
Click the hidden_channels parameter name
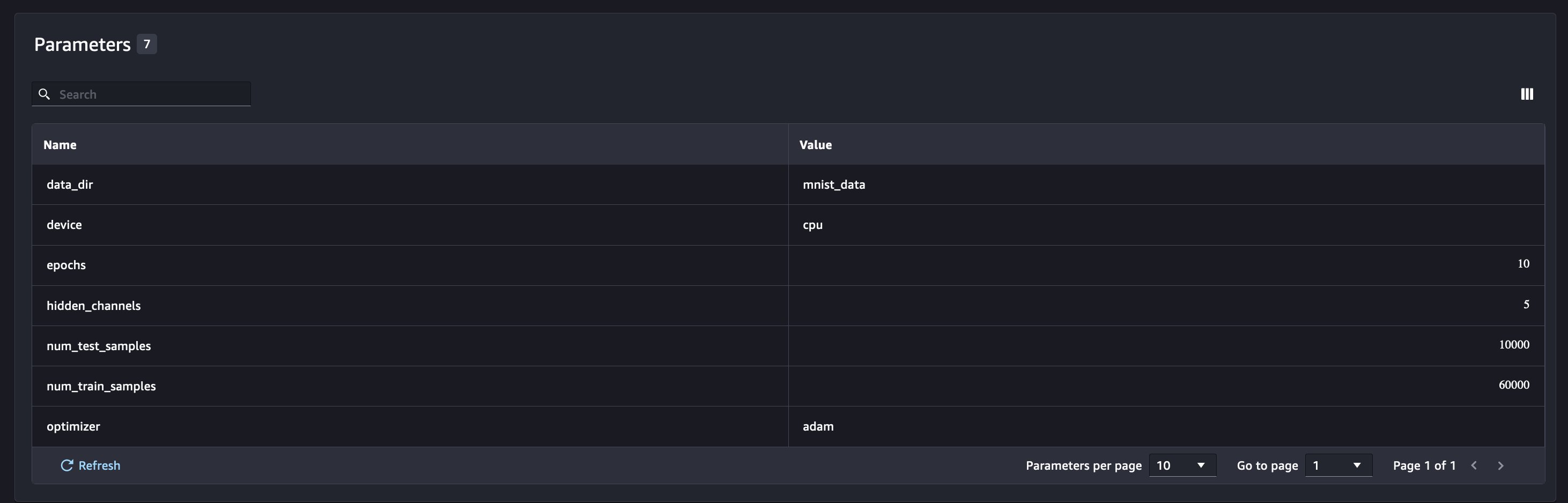pos(94,306)
